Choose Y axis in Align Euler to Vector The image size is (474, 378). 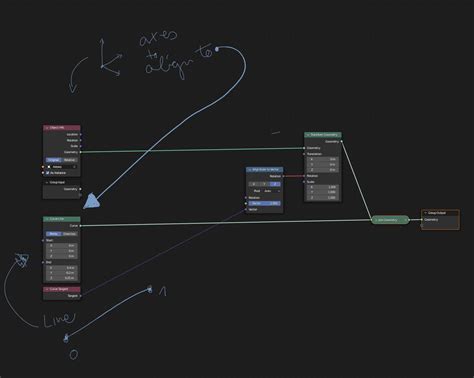pos(264,184)
